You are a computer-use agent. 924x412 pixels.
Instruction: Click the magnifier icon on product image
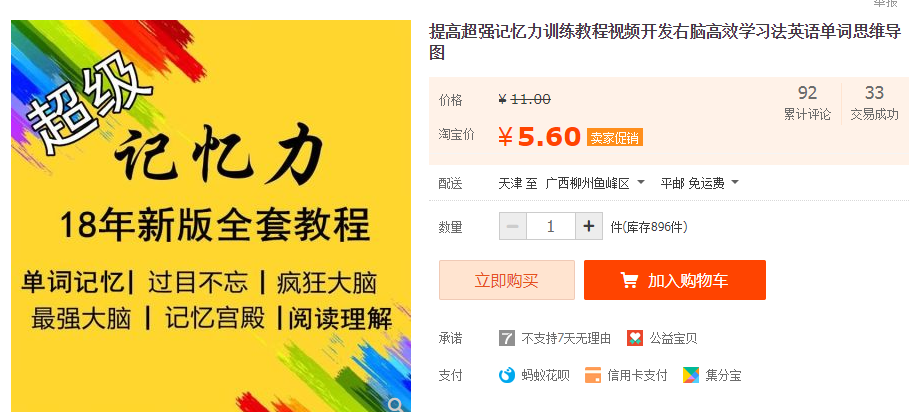coord(397,404)
